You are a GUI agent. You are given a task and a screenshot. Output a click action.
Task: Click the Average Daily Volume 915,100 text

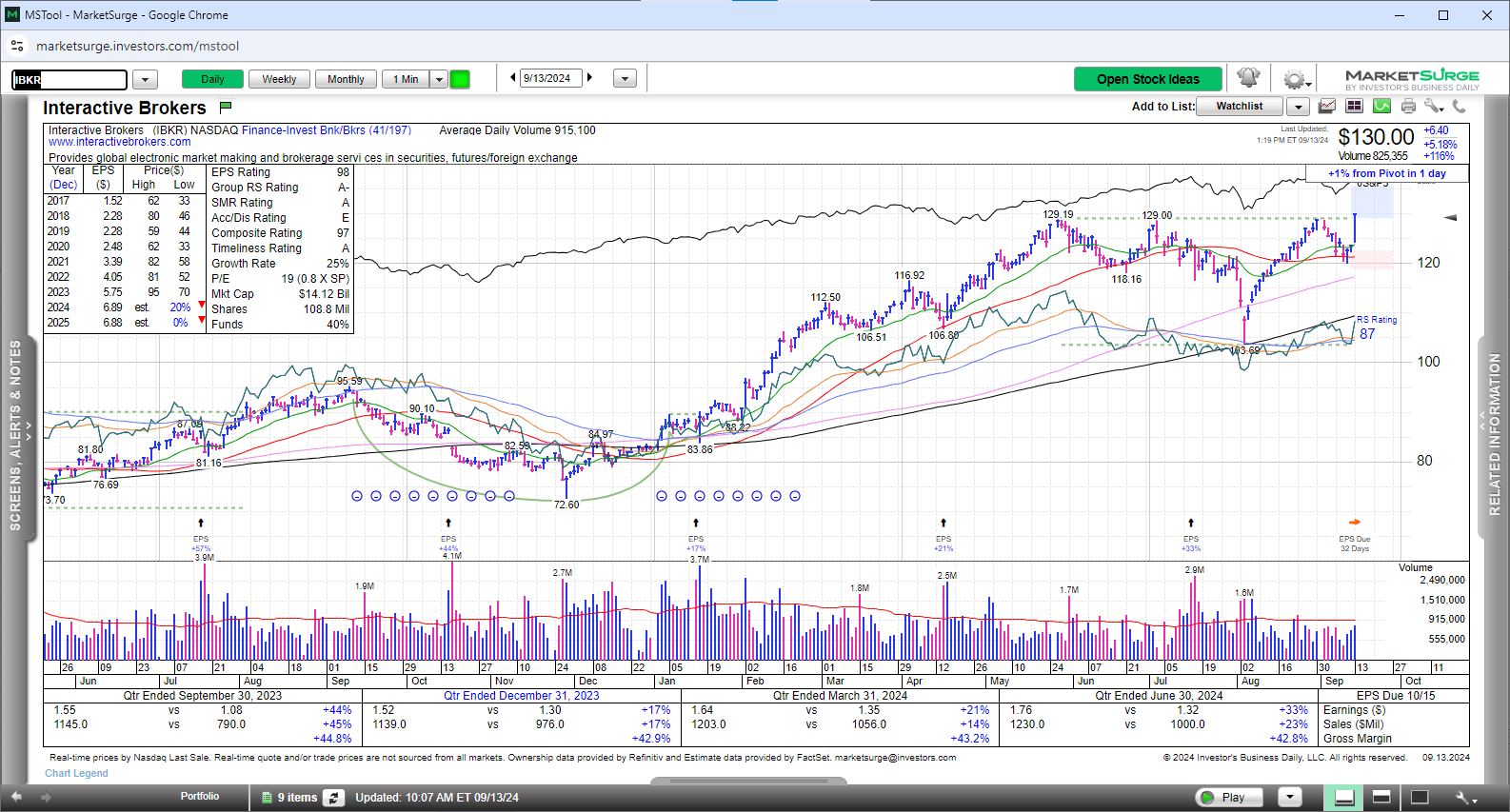[517, 130]
